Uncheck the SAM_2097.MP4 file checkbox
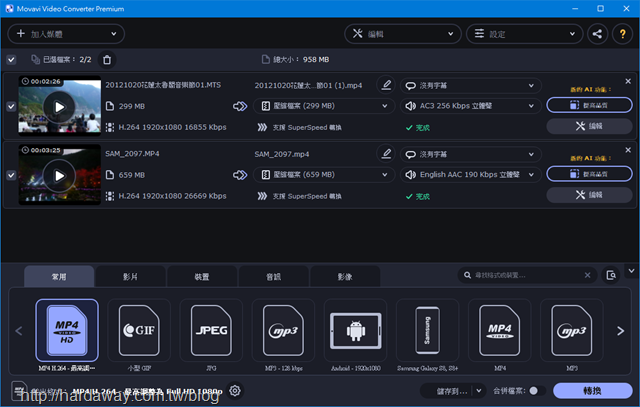Image resolution: width=640 pixels, height=407 pixels. click(11, 175)
